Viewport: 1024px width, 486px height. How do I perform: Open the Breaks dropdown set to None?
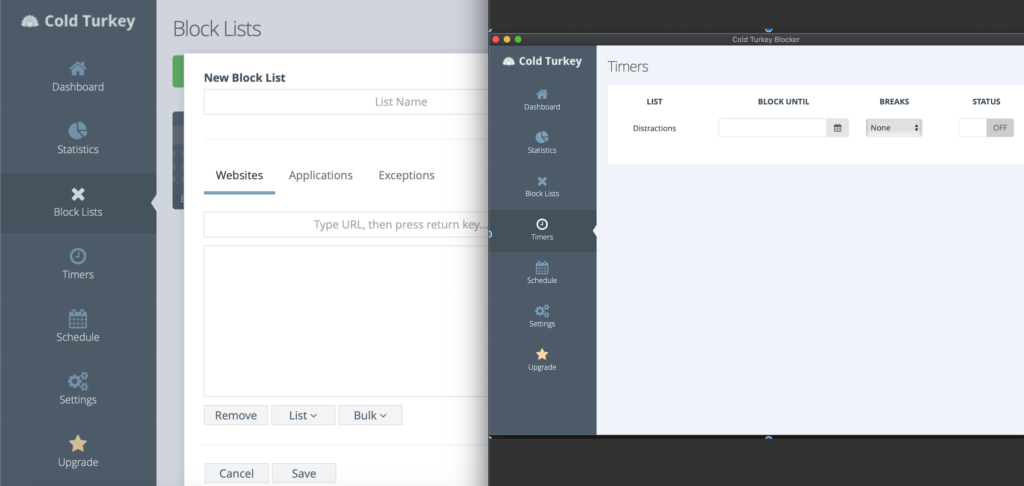click(x=894, y=128)
